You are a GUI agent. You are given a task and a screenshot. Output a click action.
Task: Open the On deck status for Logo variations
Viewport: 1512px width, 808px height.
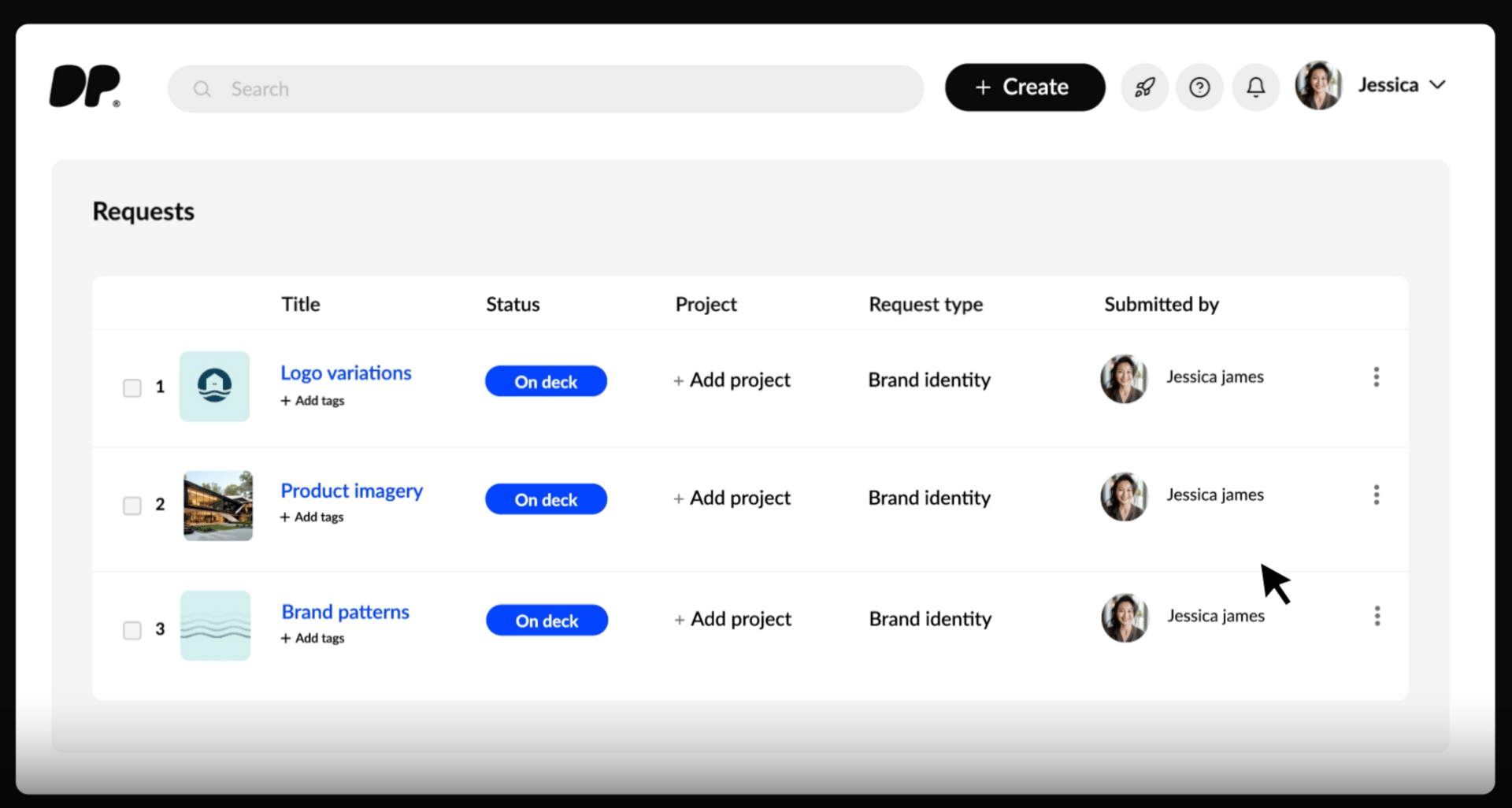(546, 382)
